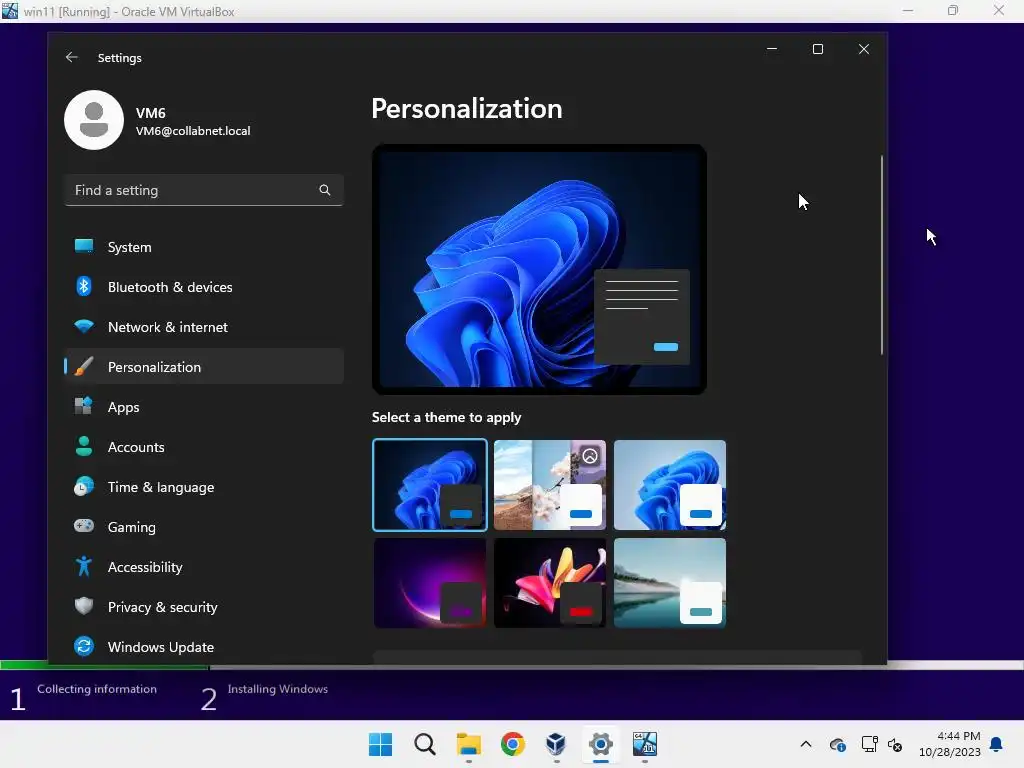Viewport: 1024px width, 768px height.
Task: Restore down the VirtualBox window
Action: [953, 10]
